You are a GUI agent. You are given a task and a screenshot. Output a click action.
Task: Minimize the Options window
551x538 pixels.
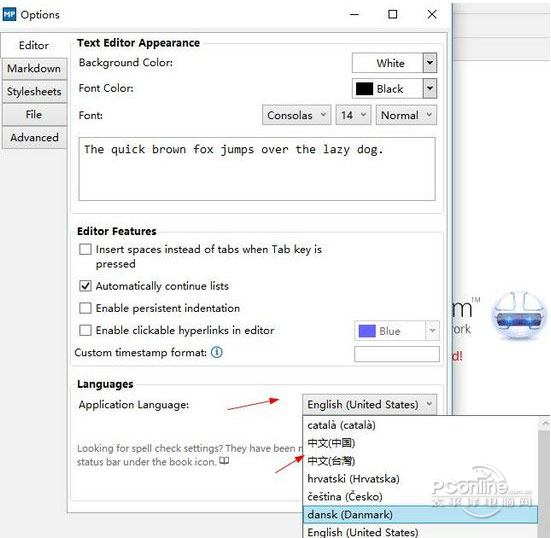coord(355,14)
